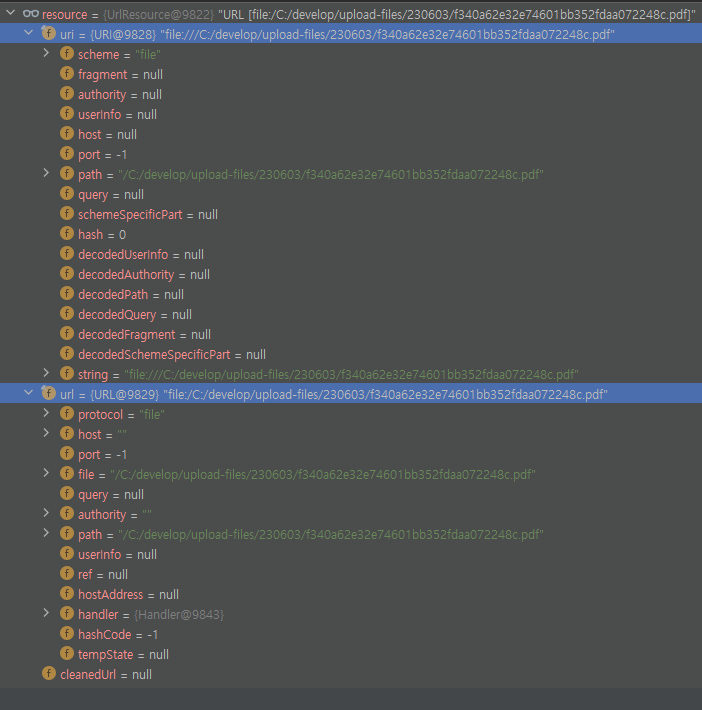Click the field icon beside hash = 0
The height and width of the screenshot is (710, 702).
pyautogui.click(x=67, y=233)
